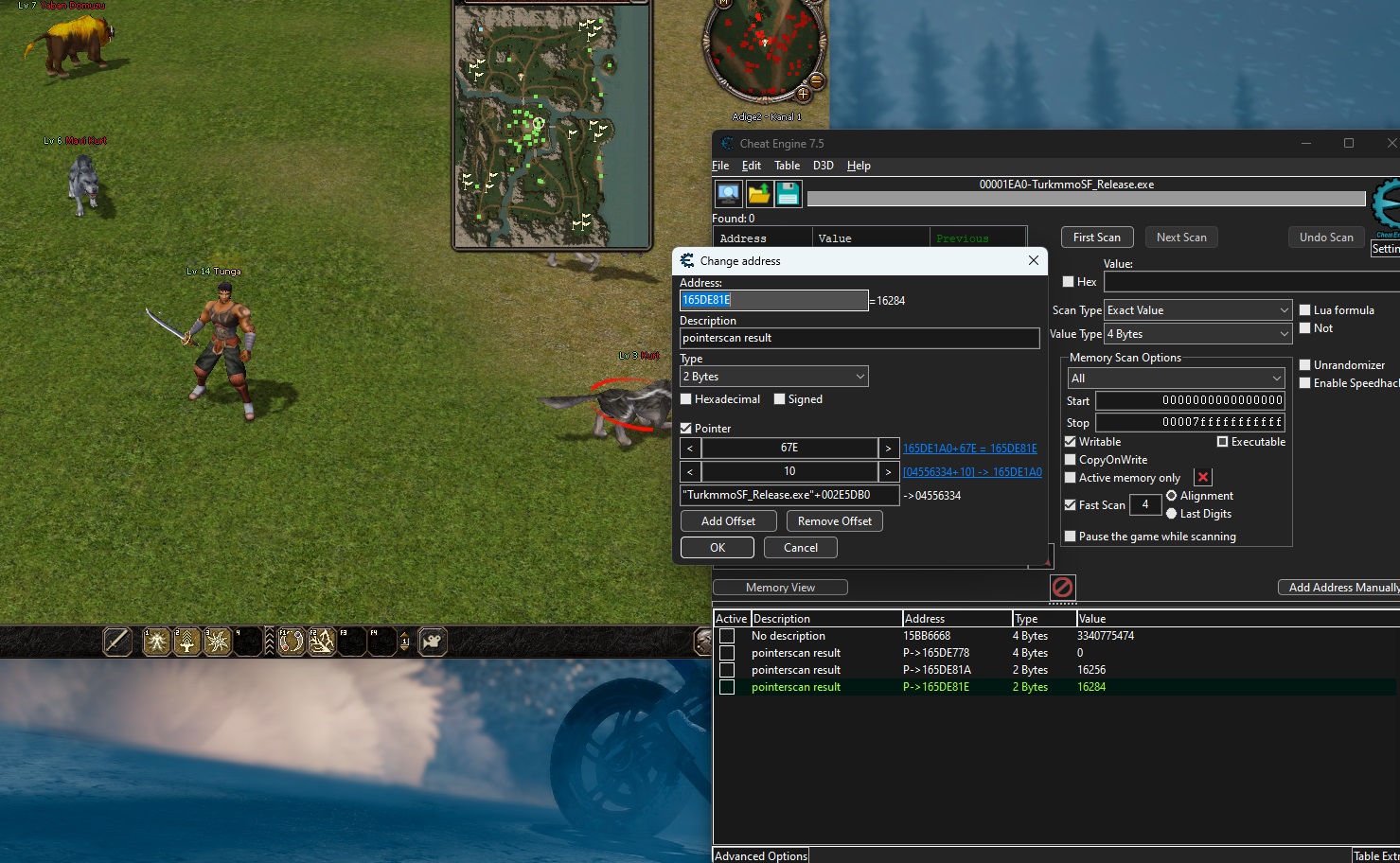The width and height of the screenshot is (1400, 863).
Task: Enable the Lua formula checkbox
Action: 1305,310
